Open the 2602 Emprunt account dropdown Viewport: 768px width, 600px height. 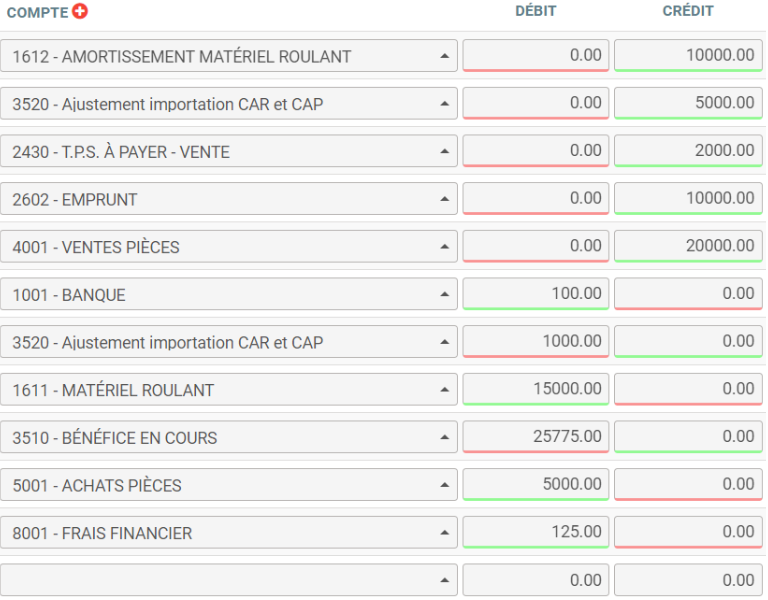click(229, 199)
